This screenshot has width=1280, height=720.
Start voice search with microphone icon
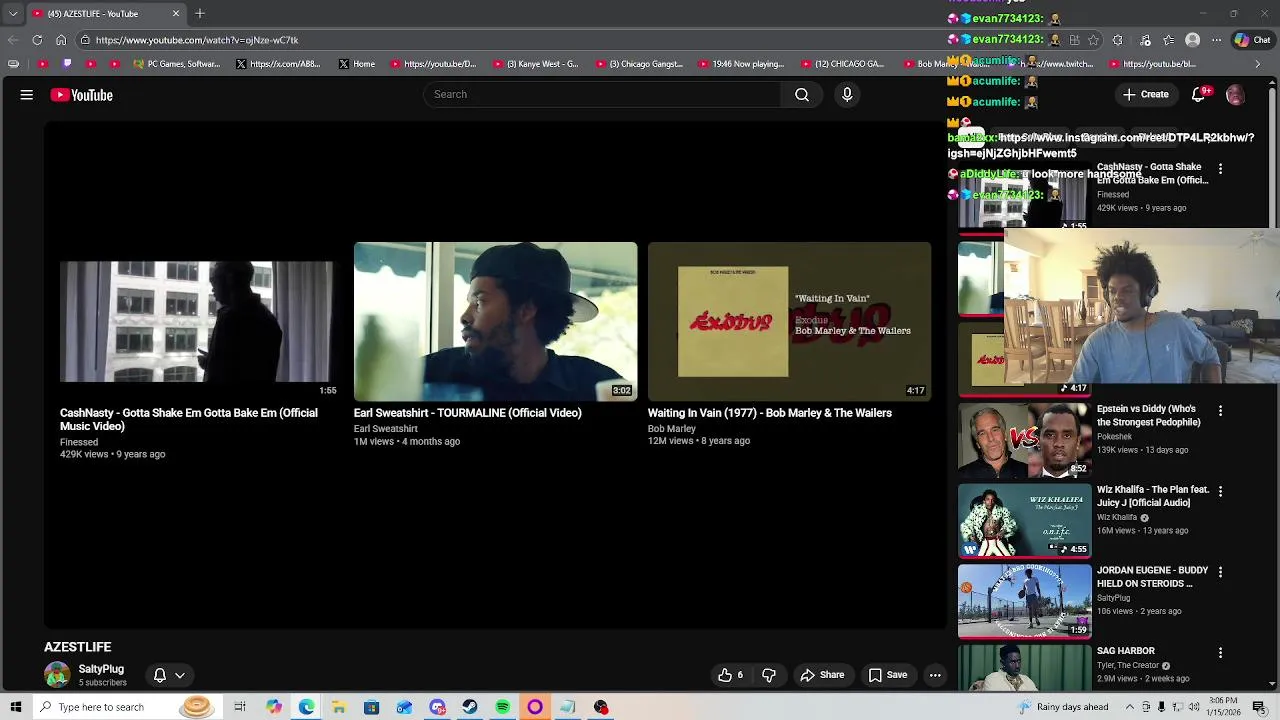tap(847, 94)
